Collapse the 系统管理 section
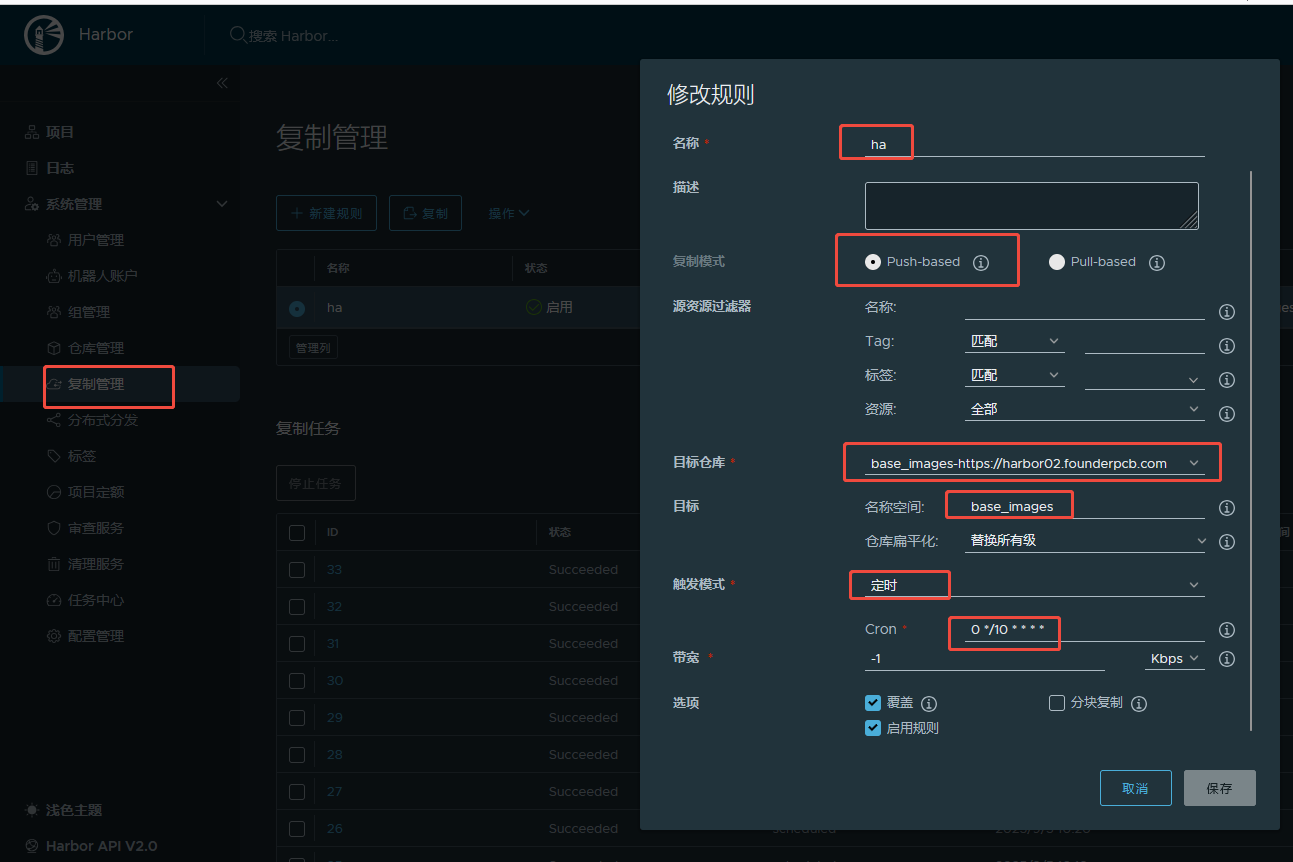This screenshot has height=862, width=1293. tap(222, 204)
